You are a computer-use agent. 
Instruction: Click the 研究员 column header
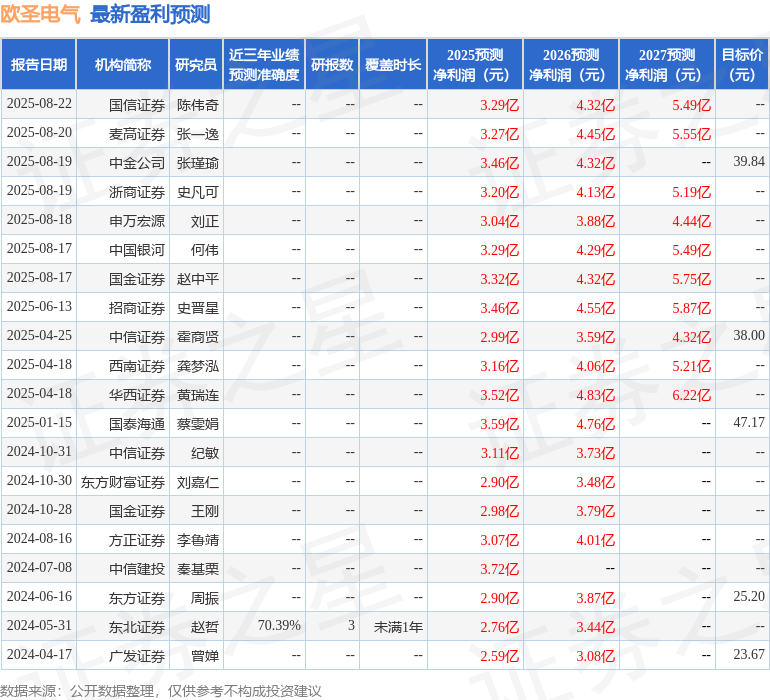196,64
